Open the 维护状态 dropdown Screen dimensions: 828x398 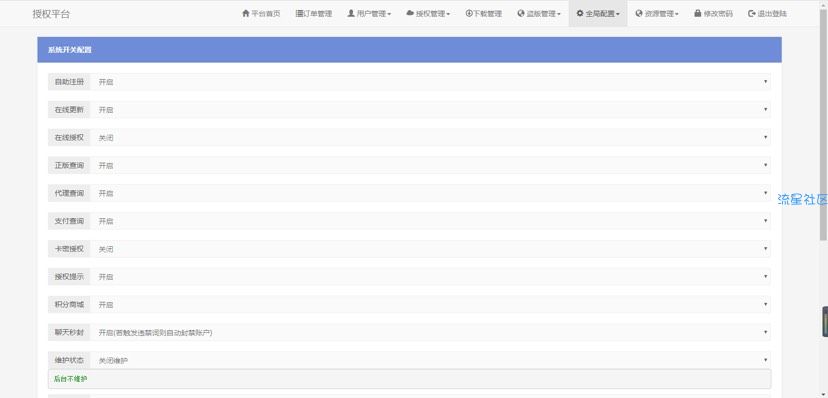(430, 360)
